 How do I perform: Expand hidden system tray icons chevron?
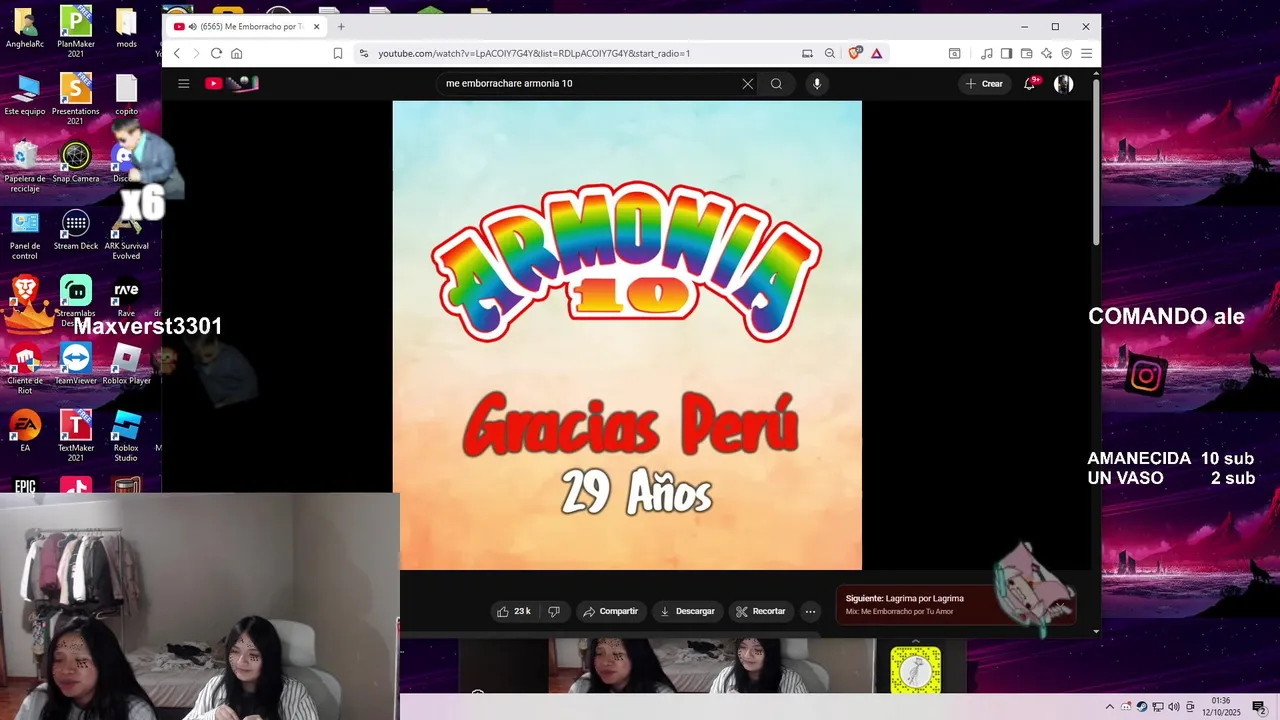coord(1109,707)
